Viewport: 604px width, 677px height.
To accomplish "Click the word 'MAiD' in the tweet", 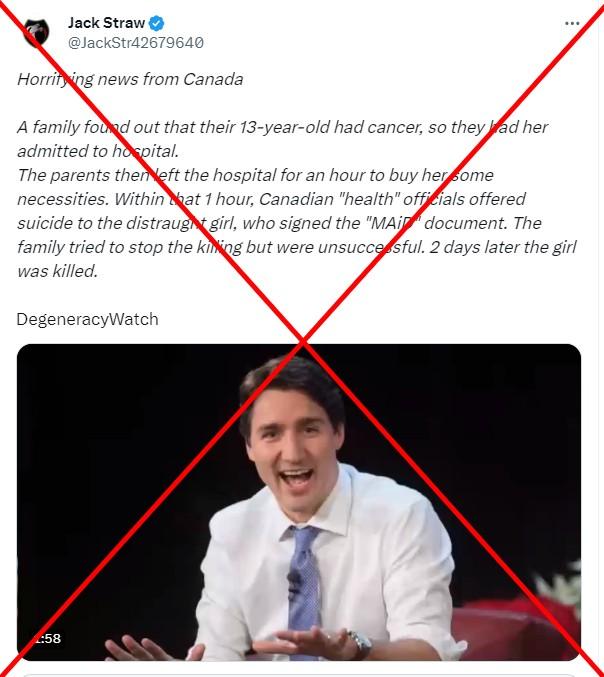I will tap(393, 223).
